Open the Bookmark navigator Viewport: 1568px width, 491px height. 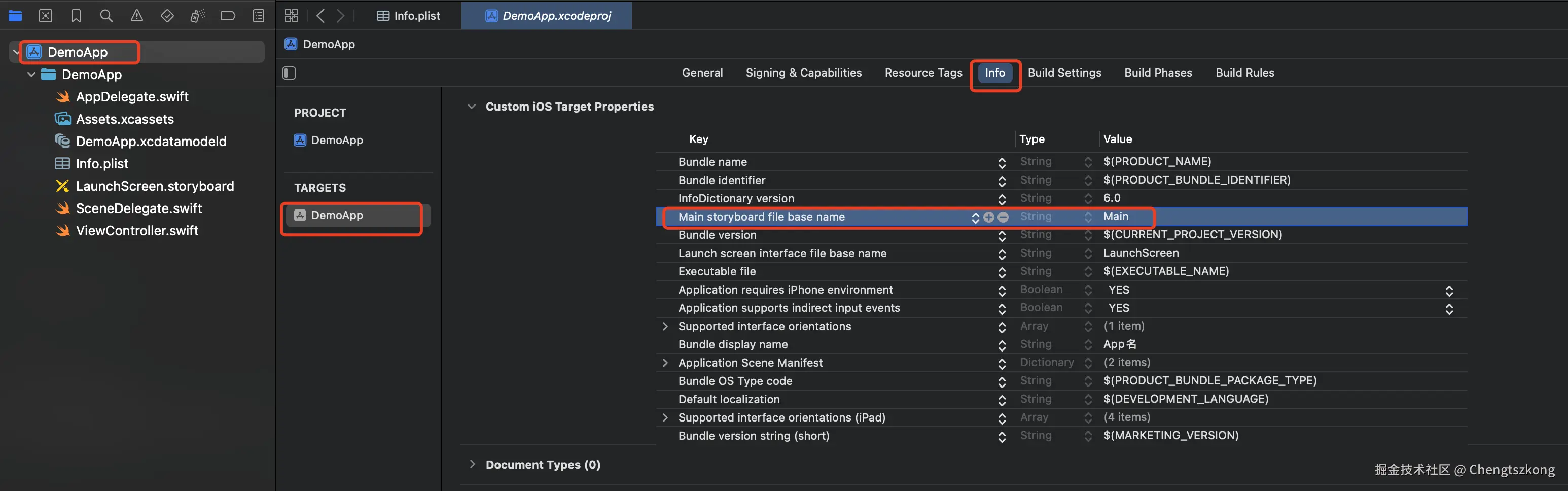click(x=76, y=16)
